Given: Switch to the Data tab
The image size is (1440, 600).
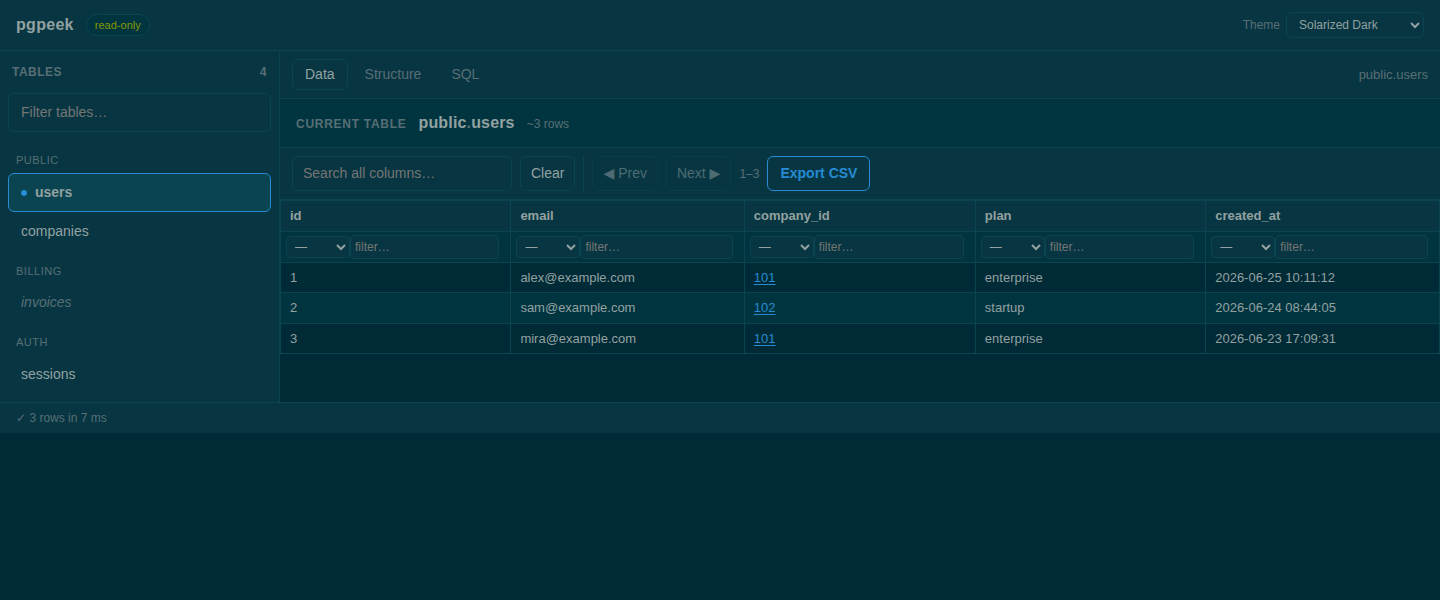Looking at the screenshot, I should 320,74.
